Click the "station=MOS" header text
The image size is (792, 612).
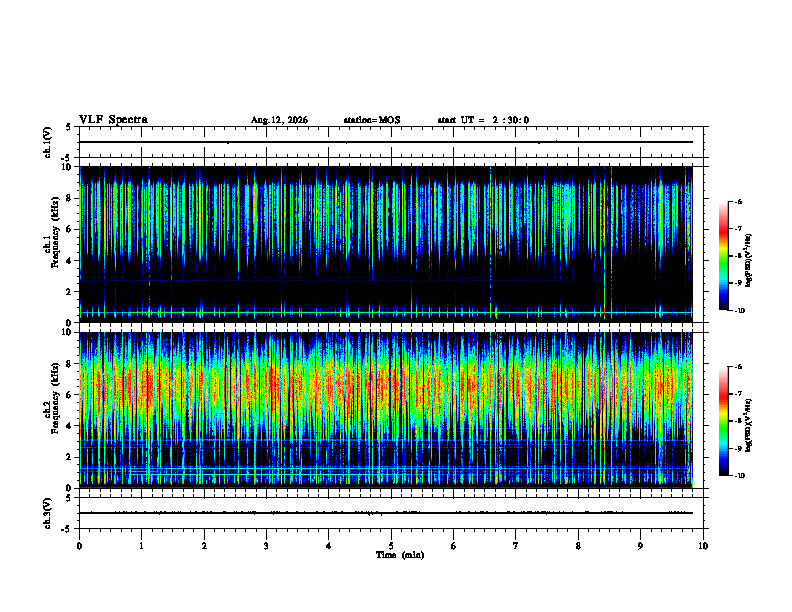point(372,120)
